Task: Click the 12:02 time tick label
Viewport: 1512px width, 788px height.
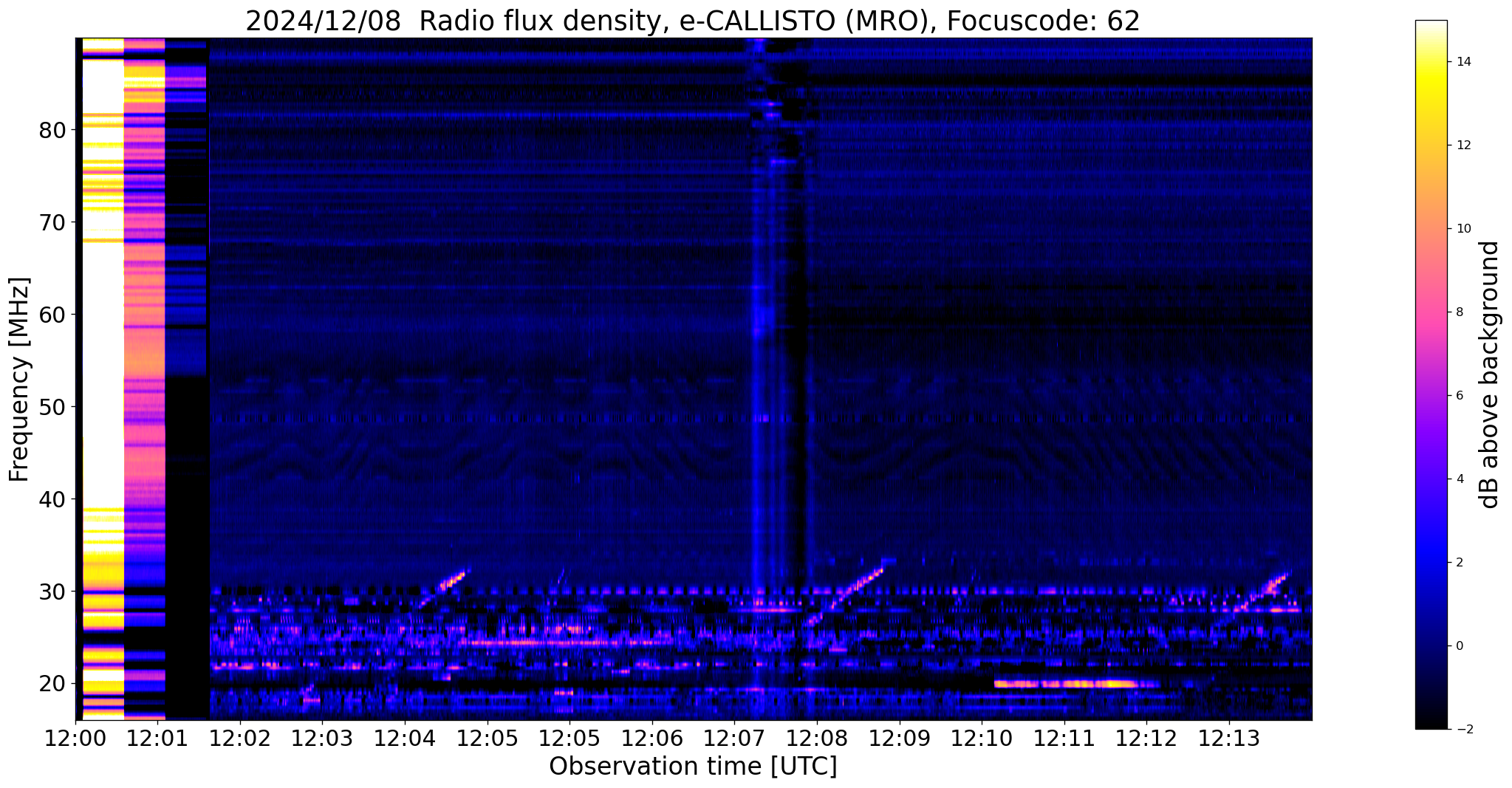Action: tap(240, 739)
